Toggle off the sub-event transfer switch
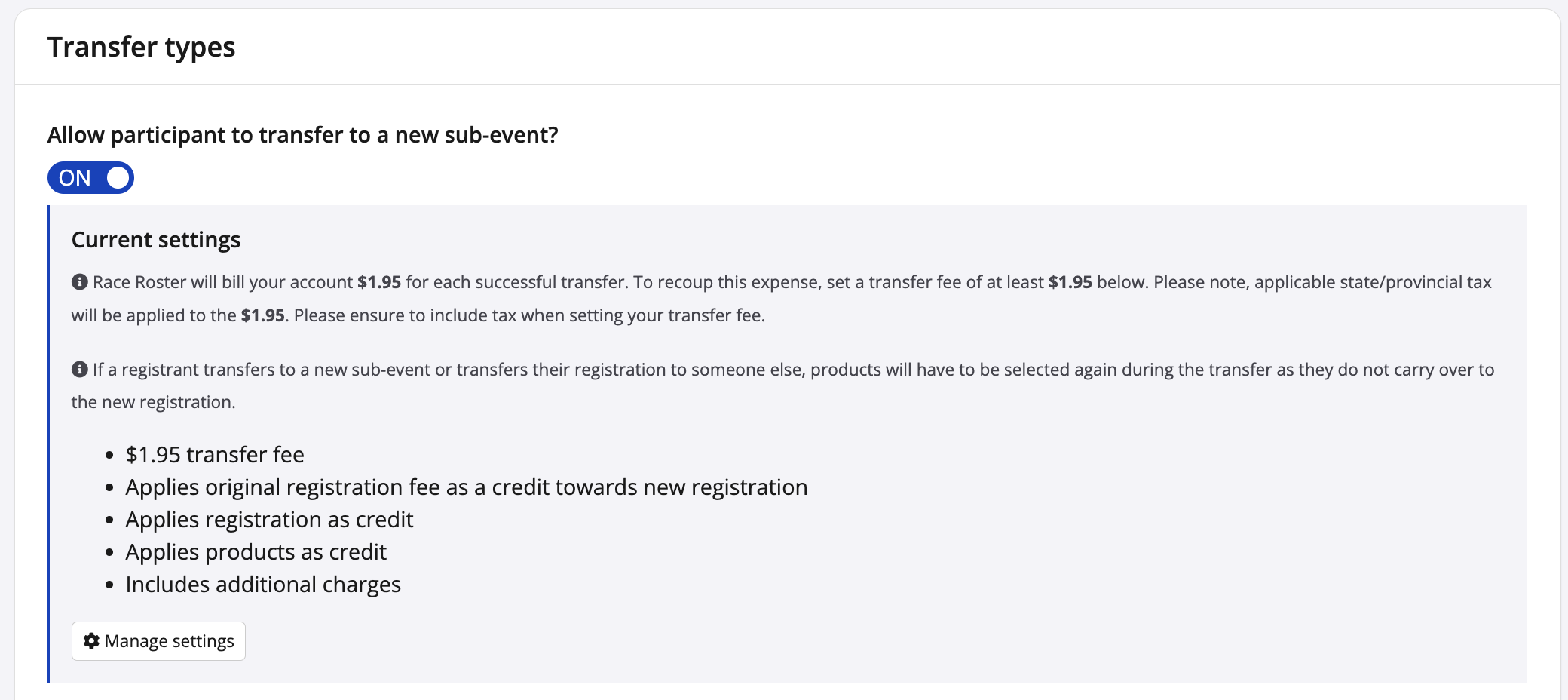 tap(90, 178)
